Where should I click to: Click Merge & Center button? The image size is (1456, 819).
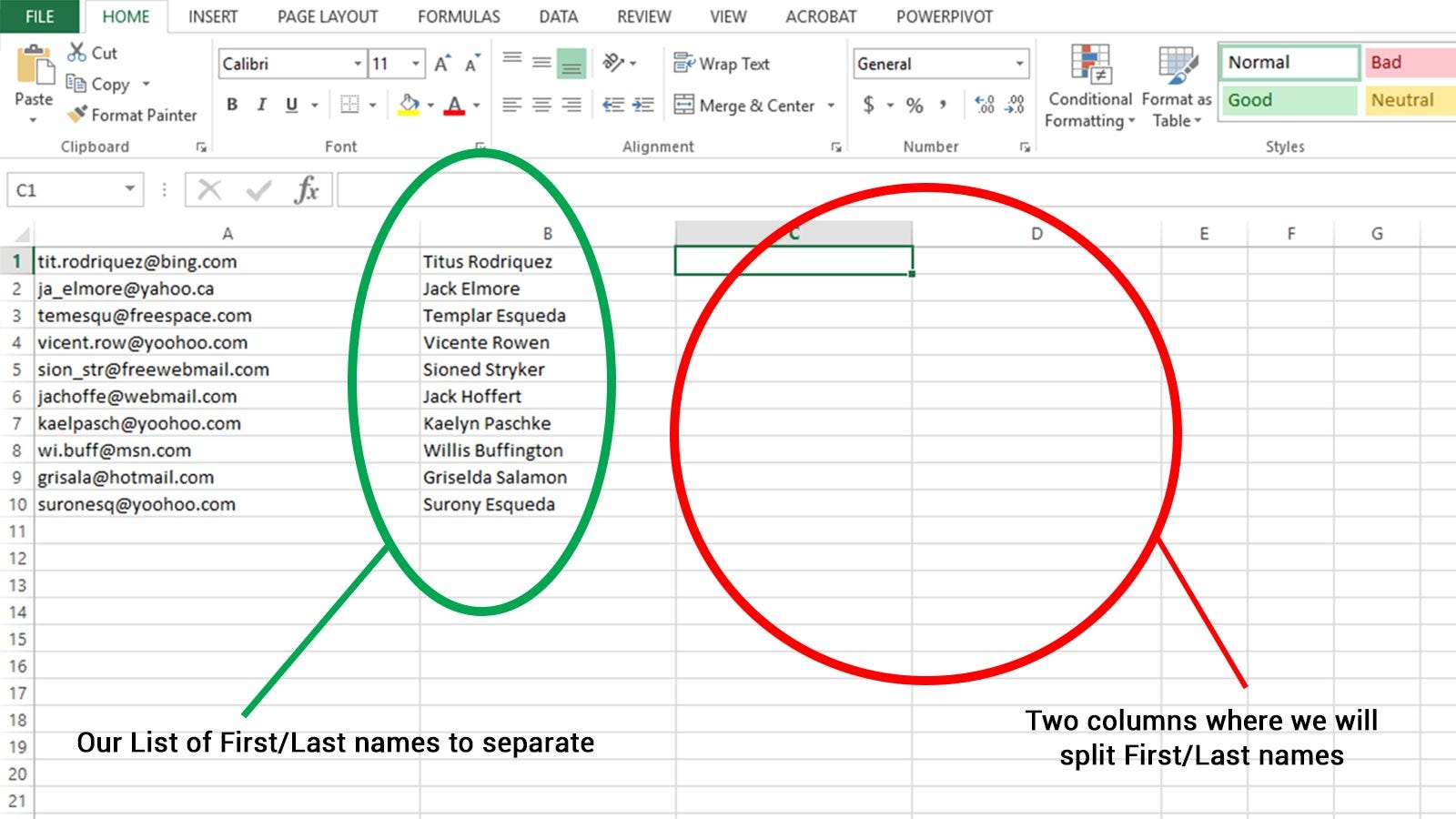pyautogui.click(x=744, y=106)
